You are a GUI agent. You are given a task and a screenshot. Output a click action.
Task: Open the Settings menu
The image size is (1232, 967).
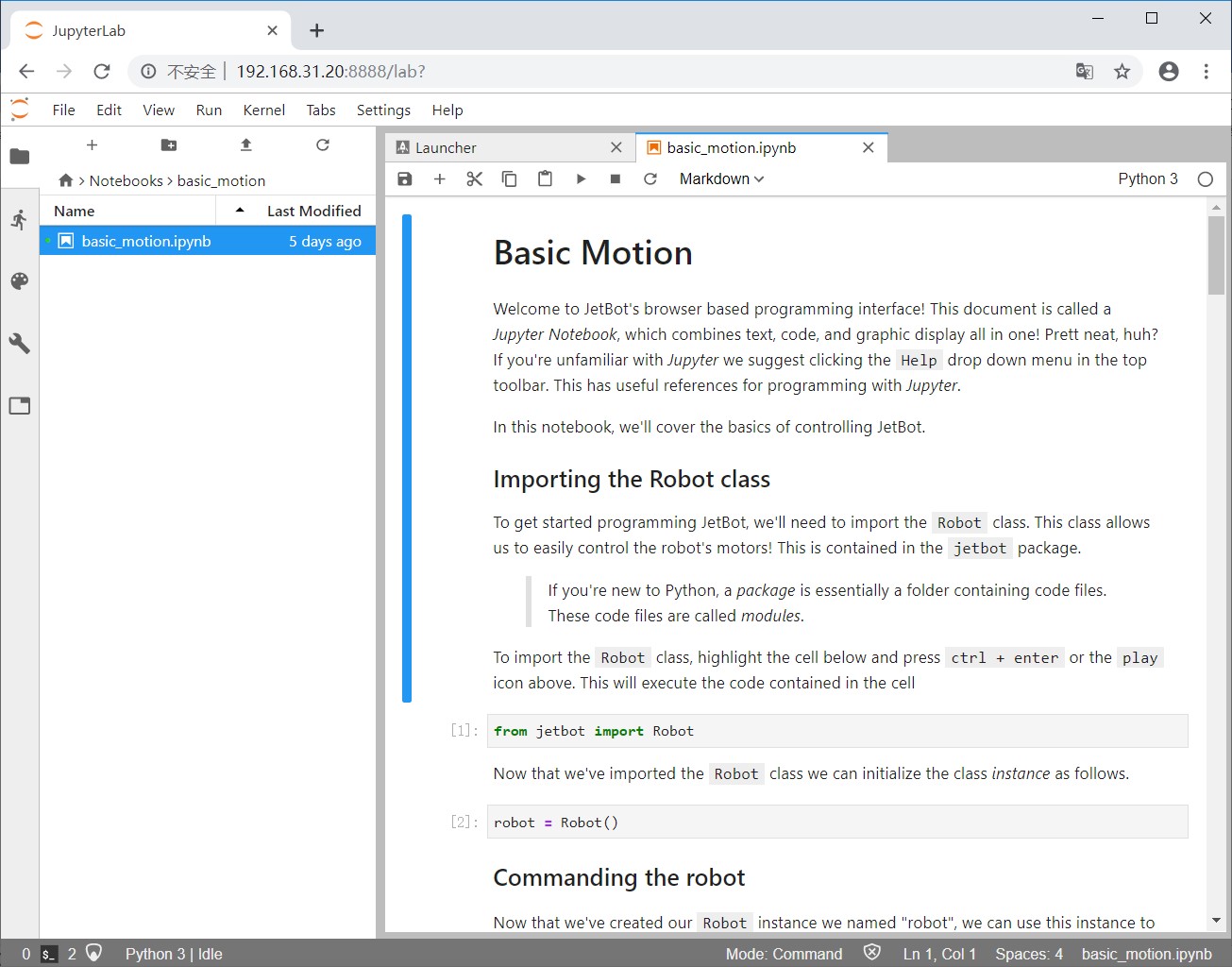tap(383, 110)
